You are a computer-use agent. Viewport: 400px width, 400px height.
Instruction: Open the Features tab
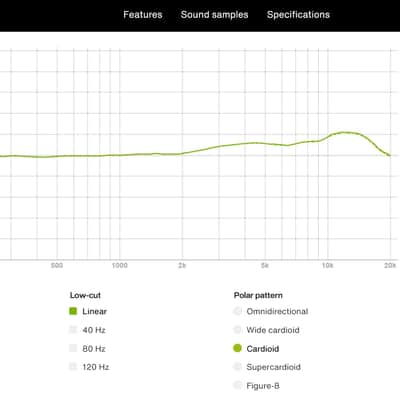click(143, 15)
